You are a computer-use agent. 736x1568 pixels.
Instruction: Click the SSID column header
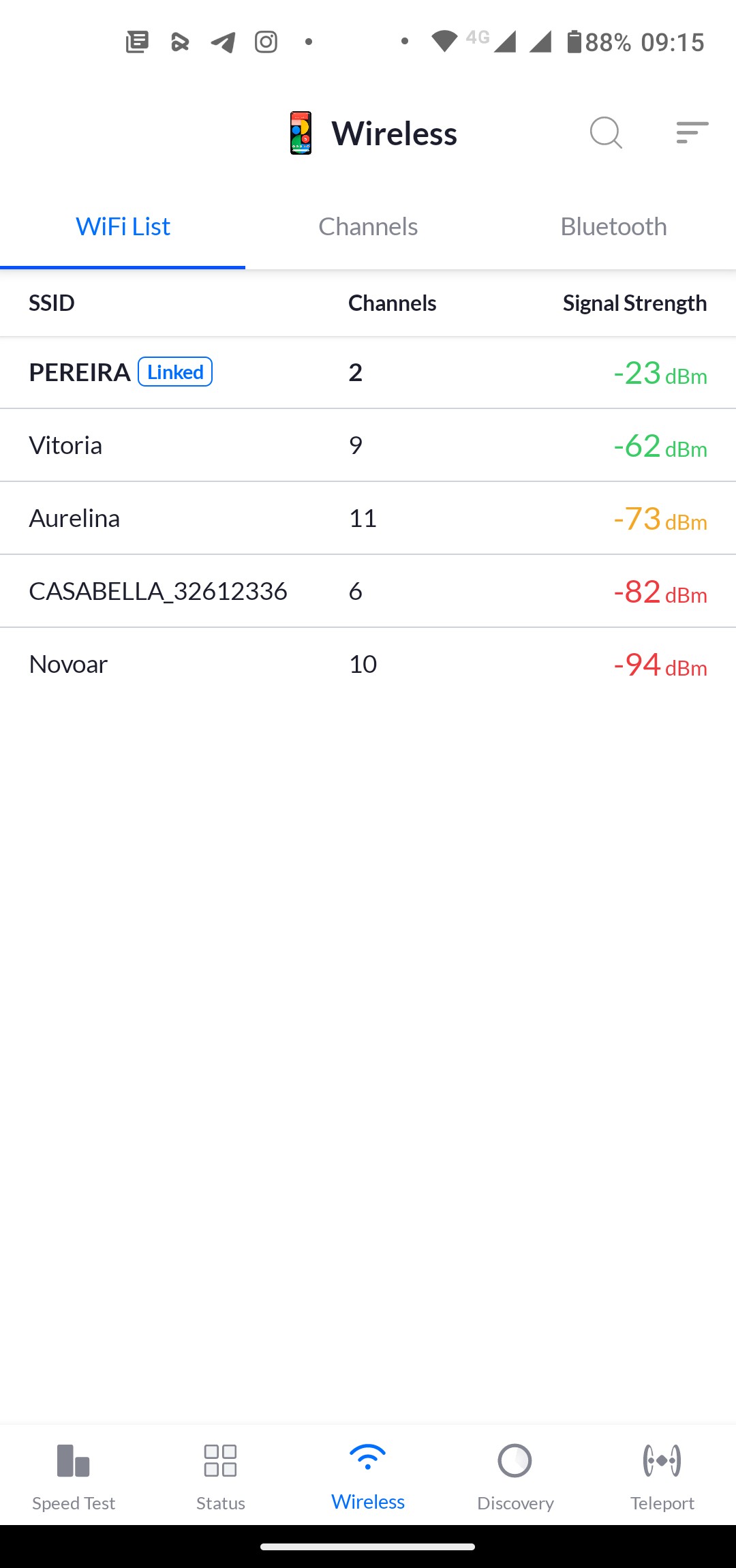pos(52,303)
